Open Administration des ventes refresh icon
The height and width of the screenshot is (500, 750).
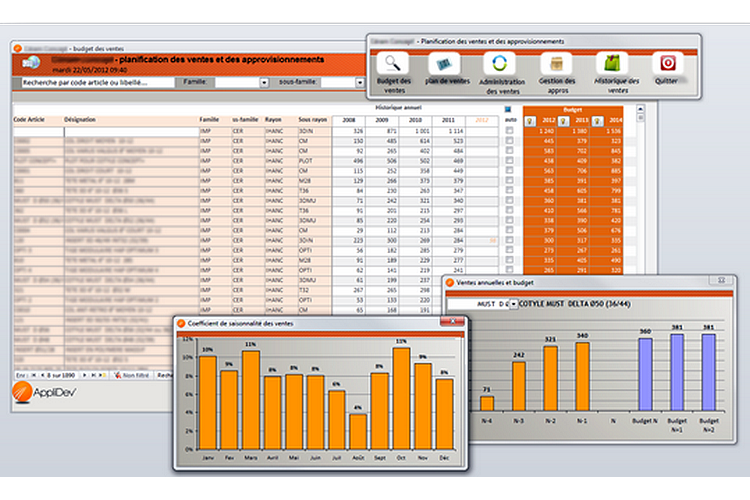(x=502, y=64)
